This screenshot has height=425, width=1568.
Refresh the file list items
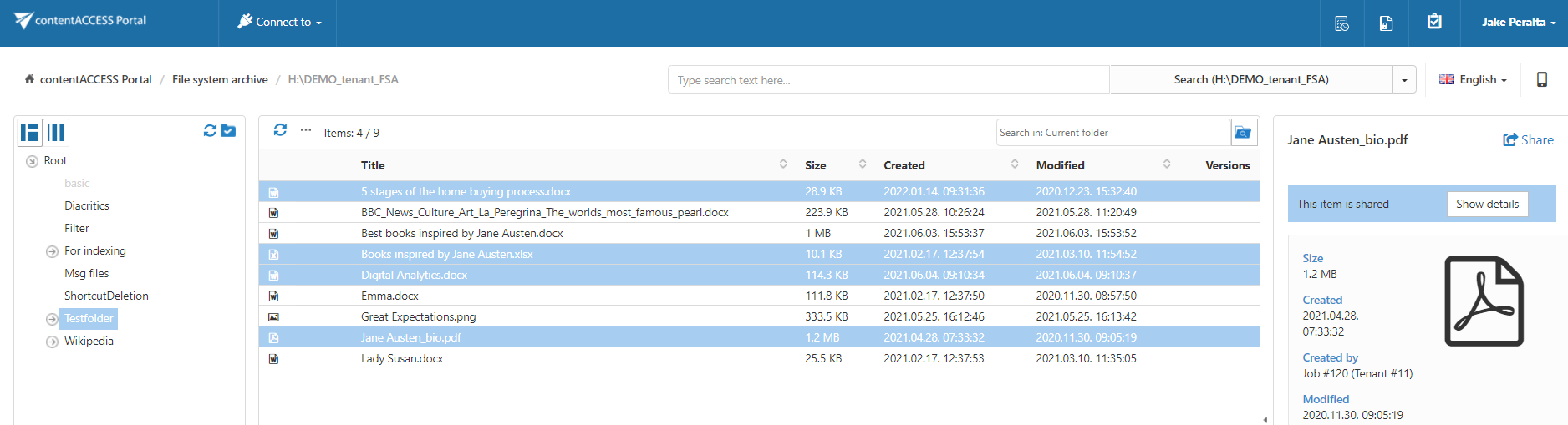[280, 130]
